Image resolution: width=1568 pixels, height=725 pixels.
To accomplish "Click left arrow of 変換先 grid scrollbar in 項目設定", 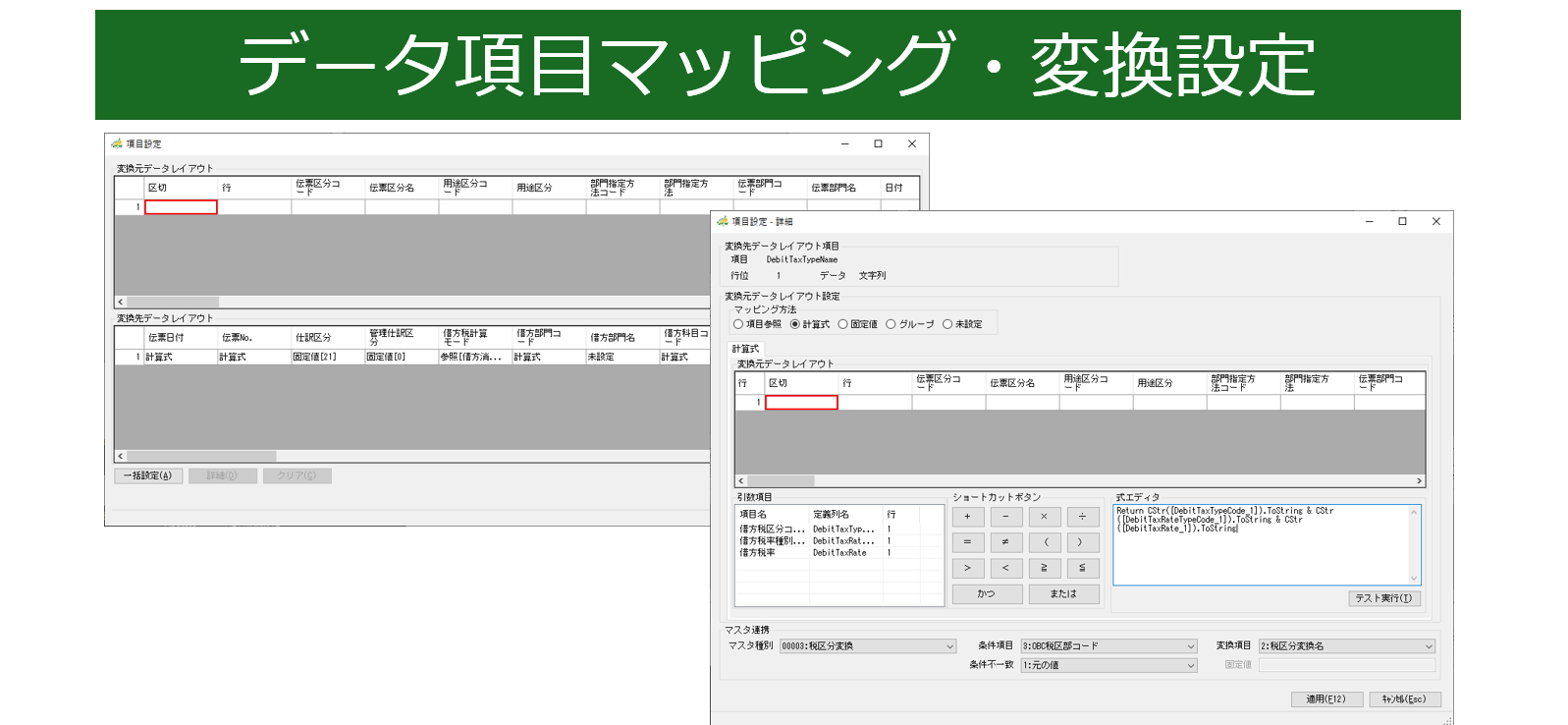I will click(x=121, y=456).
